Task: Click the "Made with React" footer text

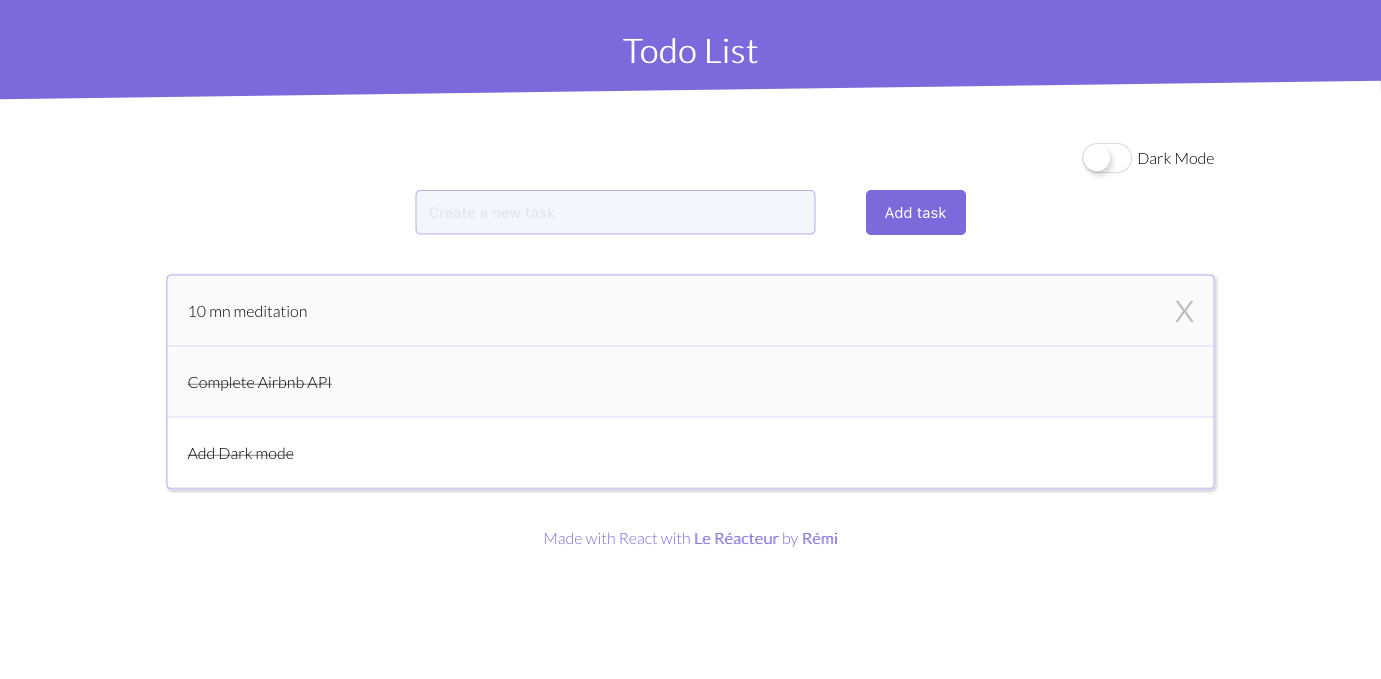Action: click(x=617, y=538)
